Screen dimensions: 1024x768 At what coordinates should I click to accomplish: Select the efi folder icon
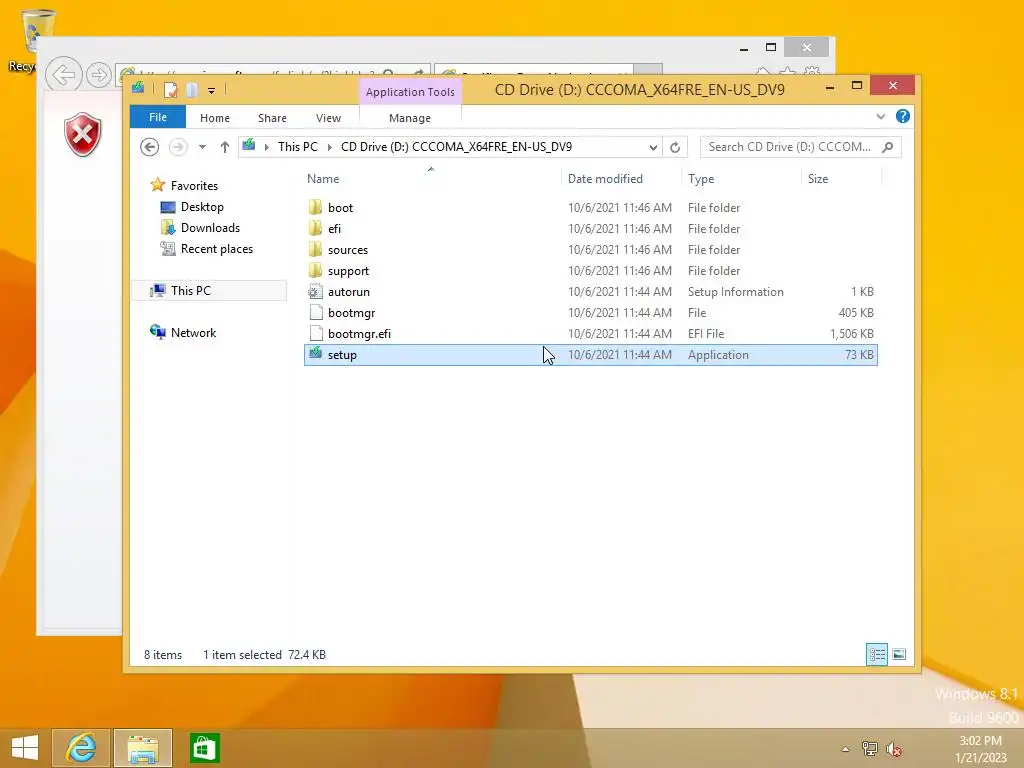[315, 228]
